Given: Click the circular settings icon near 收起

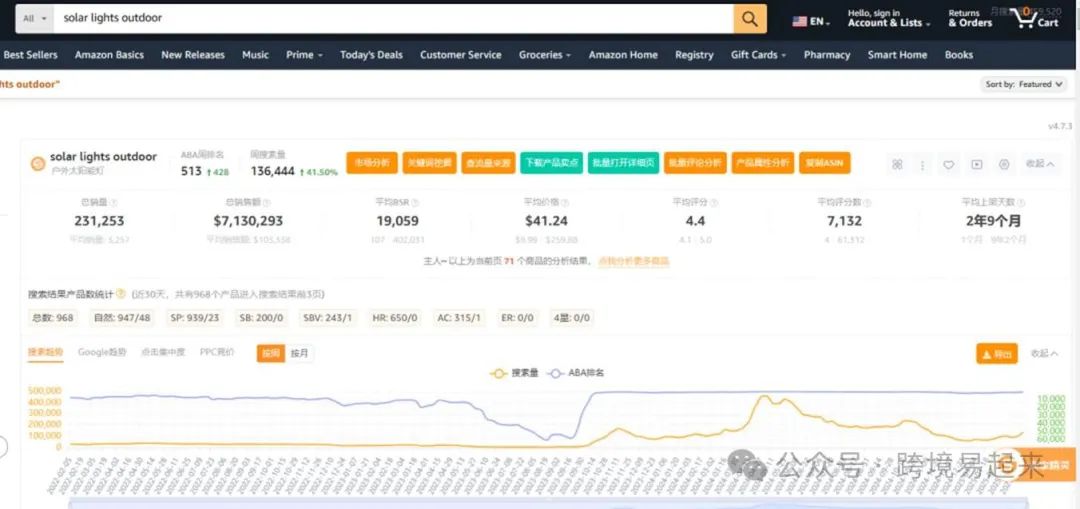Looking at the screenshot, I should click(x=1004, y=164).
